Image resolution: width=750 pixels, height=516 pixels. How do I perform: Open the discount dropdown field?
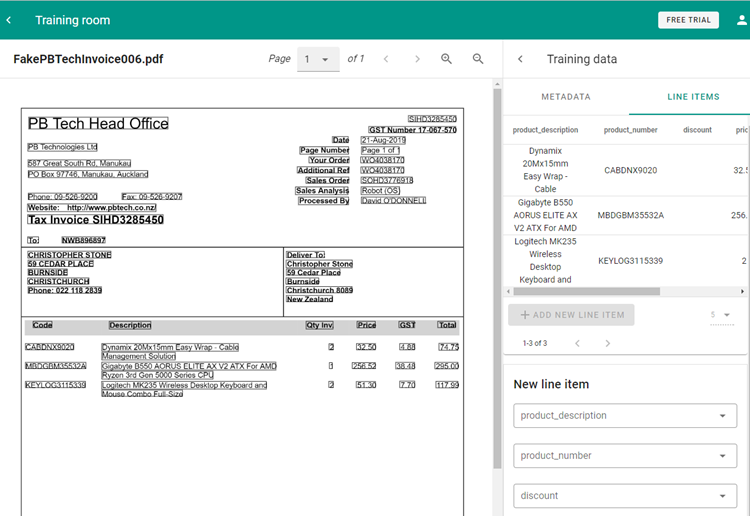click(625, 495)
